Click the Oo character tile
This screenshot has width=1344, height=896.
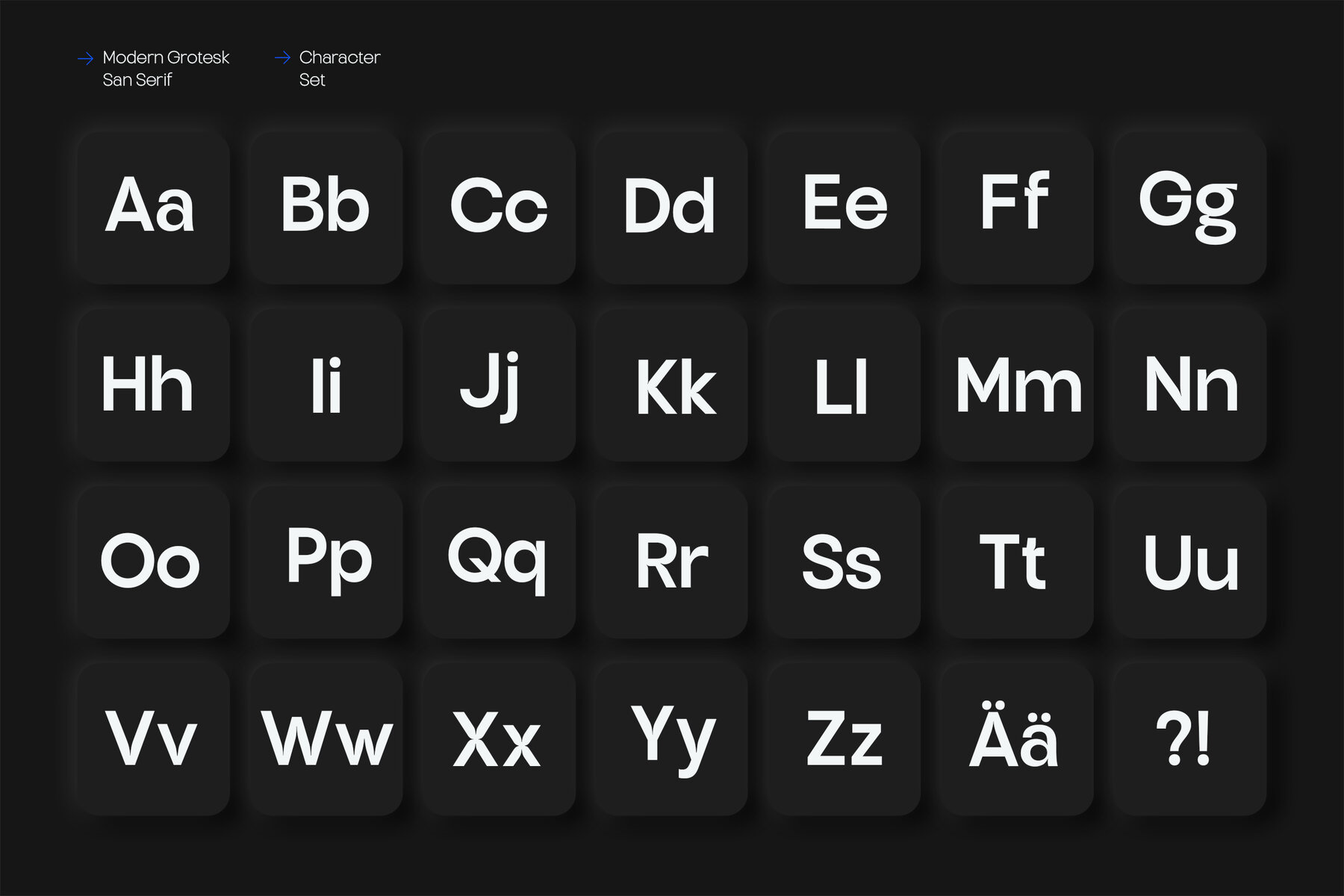coord(153,561)
